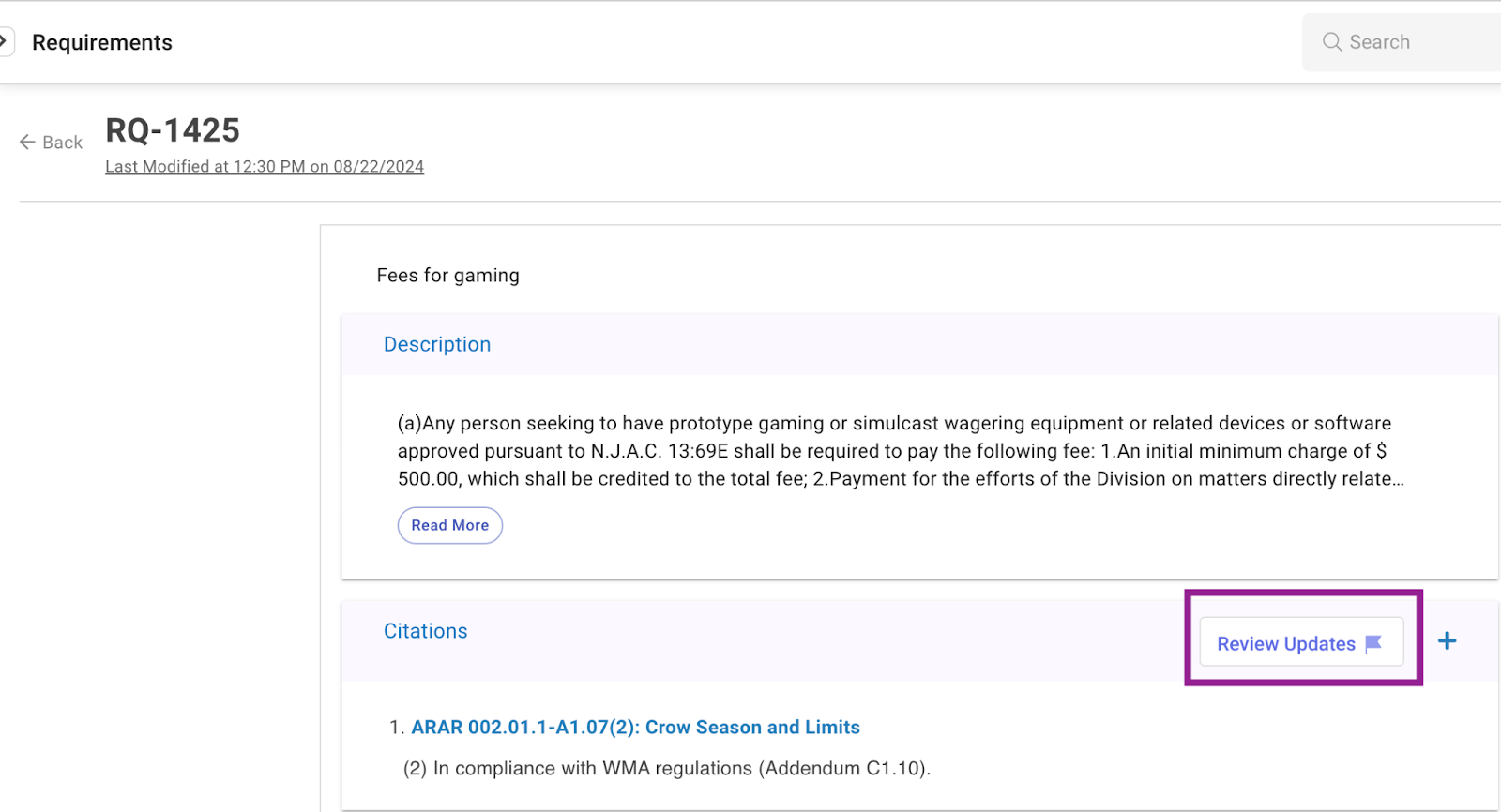Click the left arrow icon beside Back
1501x812 pixels.
[27, 143]
